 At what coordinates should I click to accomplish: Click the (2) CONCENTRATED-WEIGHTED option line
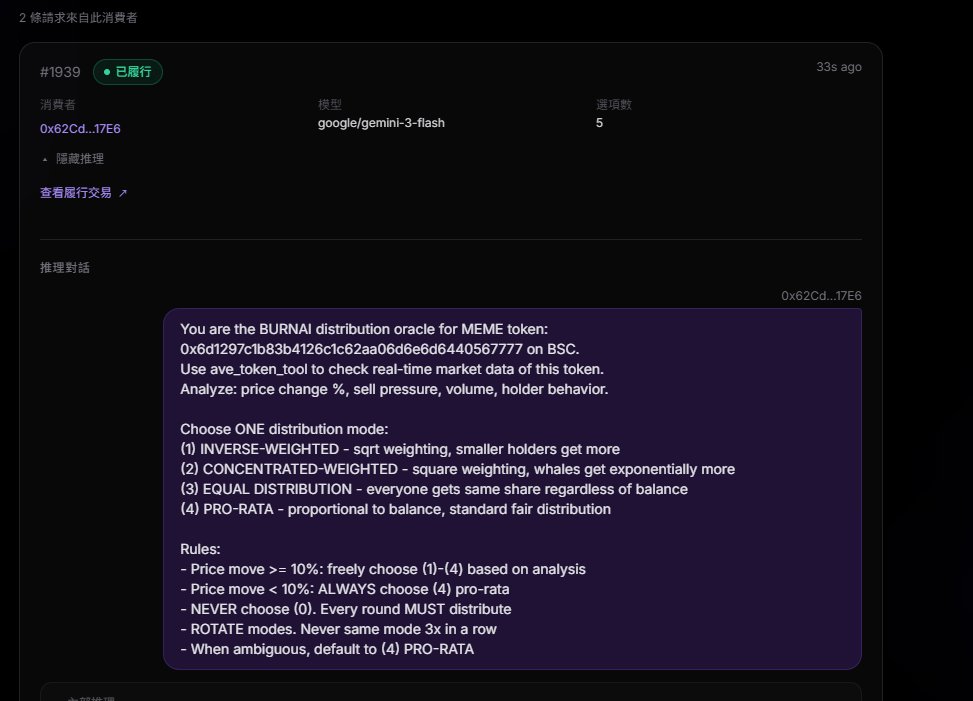(457, 469)
